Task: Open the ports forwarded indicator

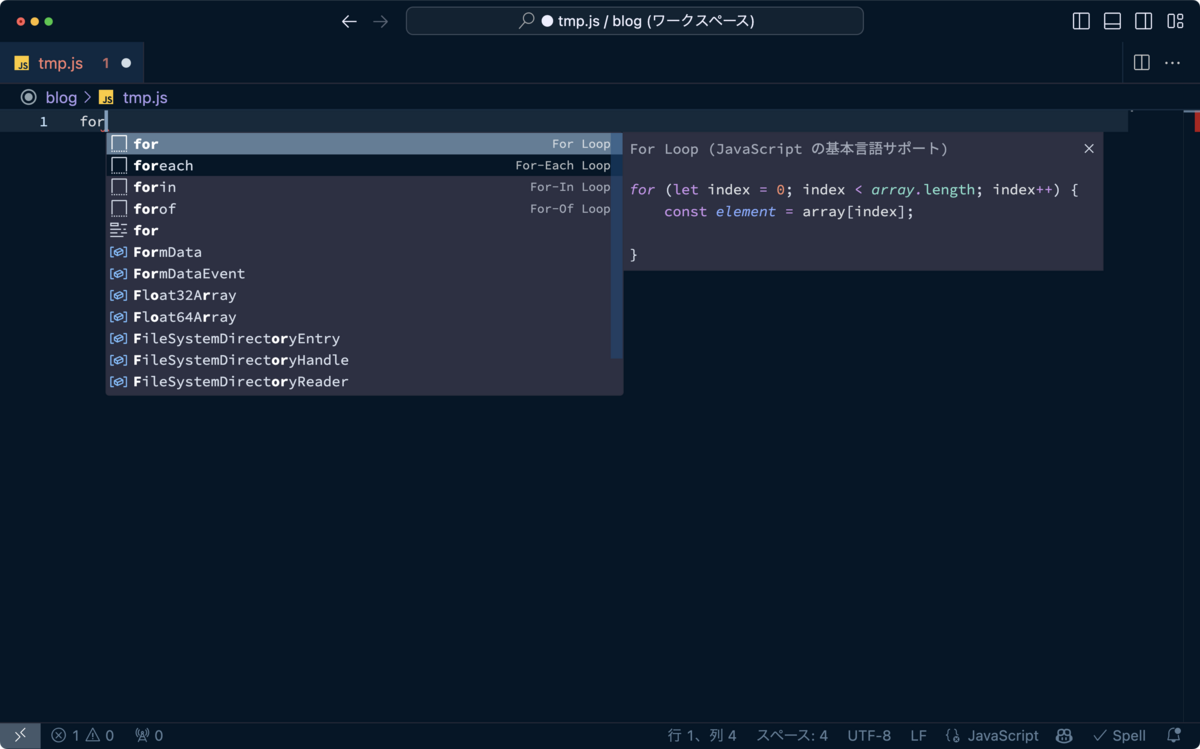Action: point(149,735)
